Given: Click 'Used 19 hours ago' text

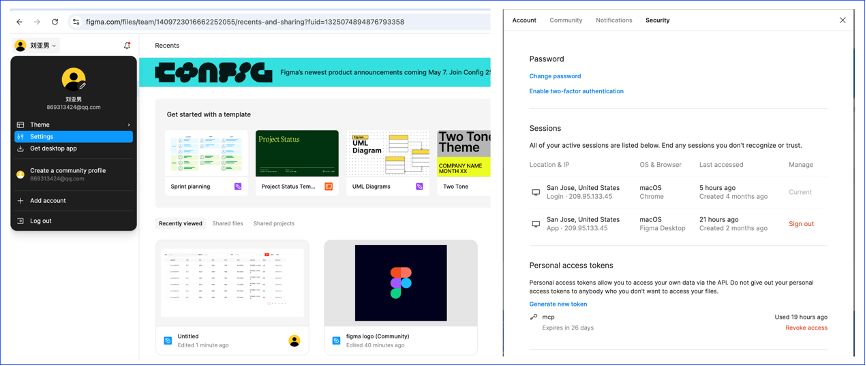Looking at the screenshot, I should [x=801, y=317].
